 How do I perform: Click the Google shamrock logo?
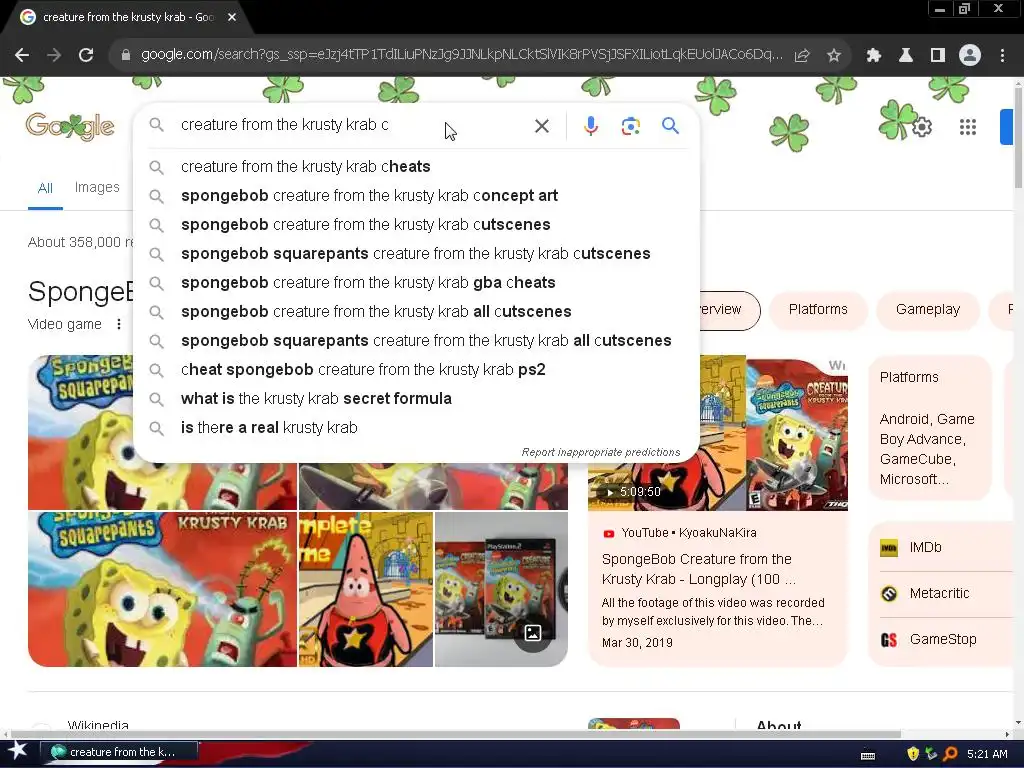pos(70,126)
